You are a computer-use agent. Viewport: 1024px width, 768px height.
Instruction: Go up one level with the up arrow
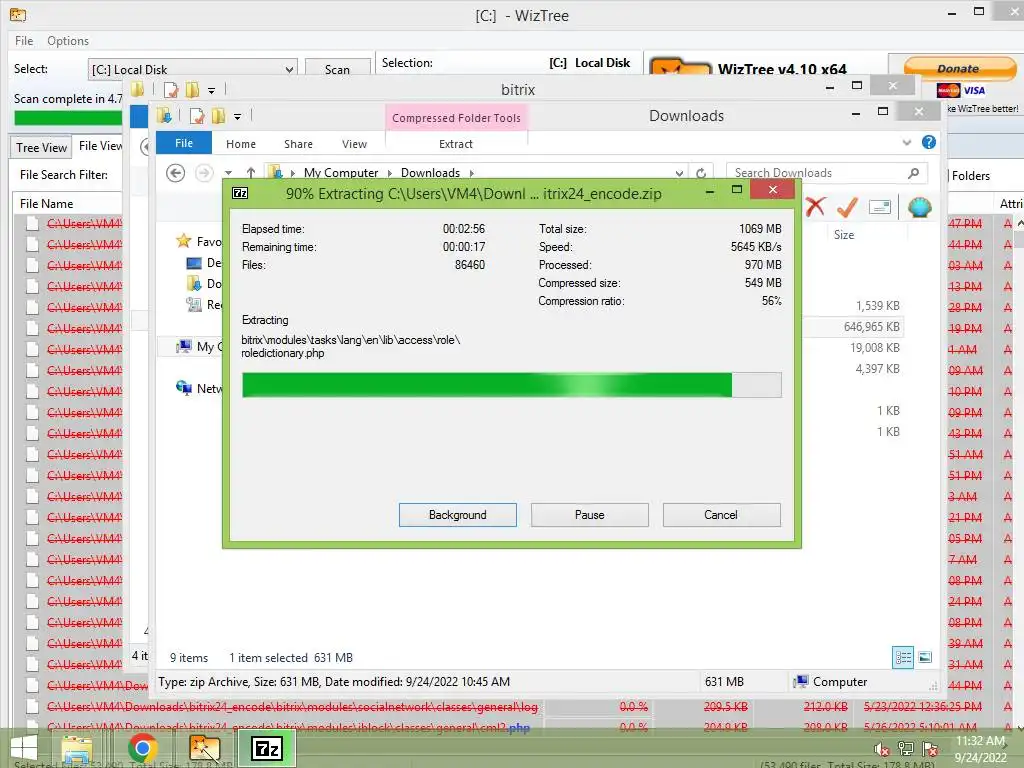point(251,172)
